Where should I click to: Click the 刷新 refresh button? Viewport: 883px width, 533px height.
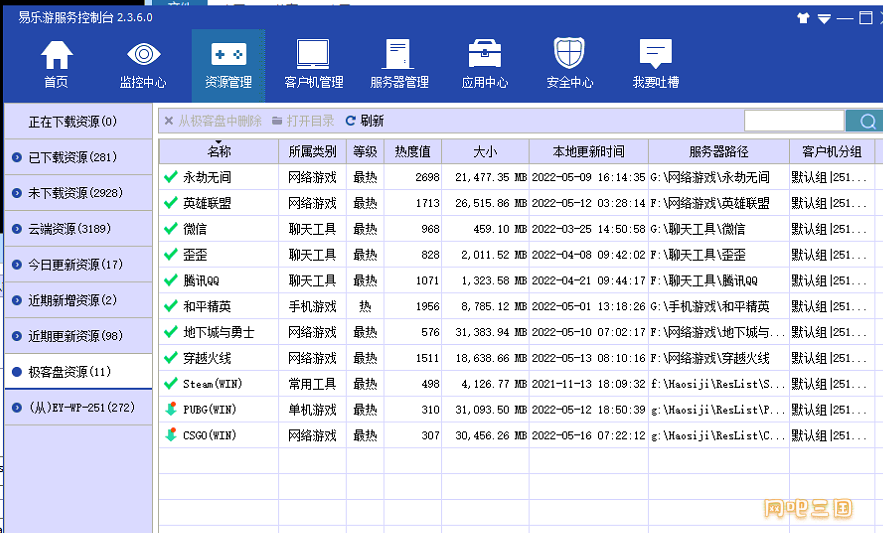[364, 121]
